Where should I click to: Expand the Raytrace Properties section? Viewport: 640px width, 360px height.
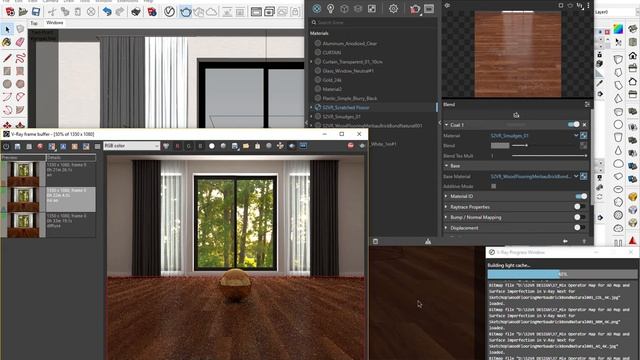(x=446, y=207)
